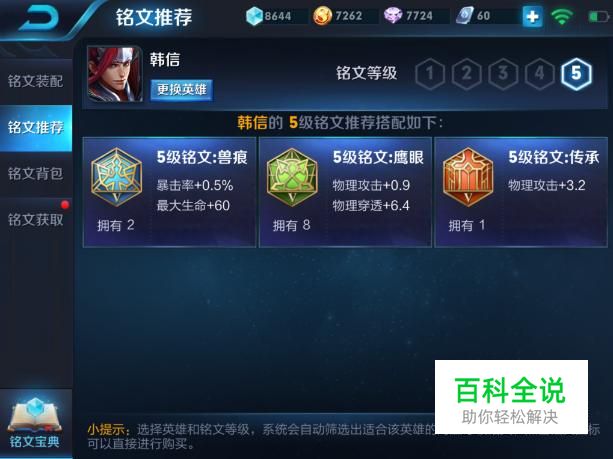Screen dimensions: 613x459
Task: Go to the 铭文获取 tab
Action: click(x=36, y=219)
